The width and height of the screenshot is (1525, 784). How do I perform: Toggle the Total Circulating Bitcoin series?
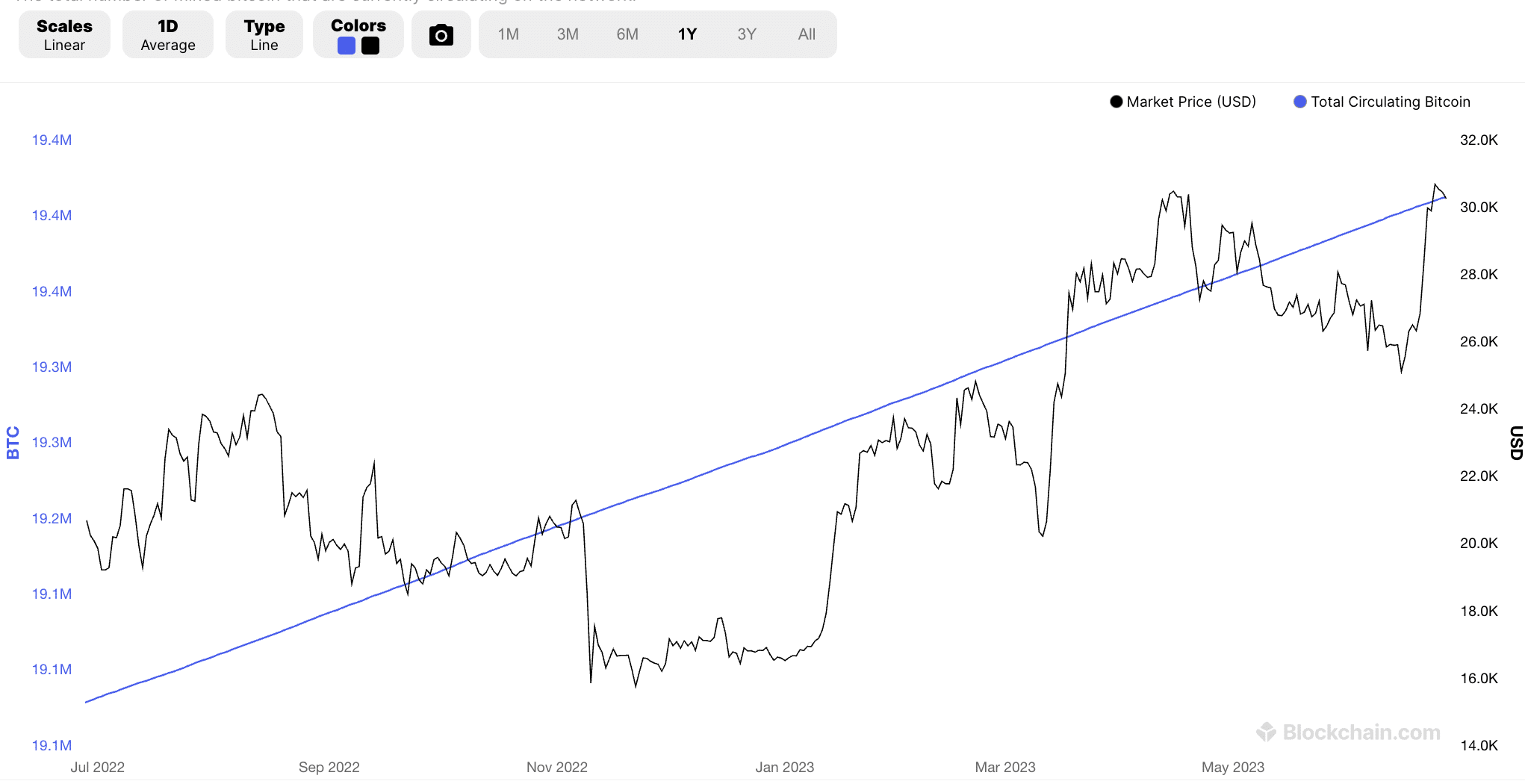click(x=1382, y=102)
